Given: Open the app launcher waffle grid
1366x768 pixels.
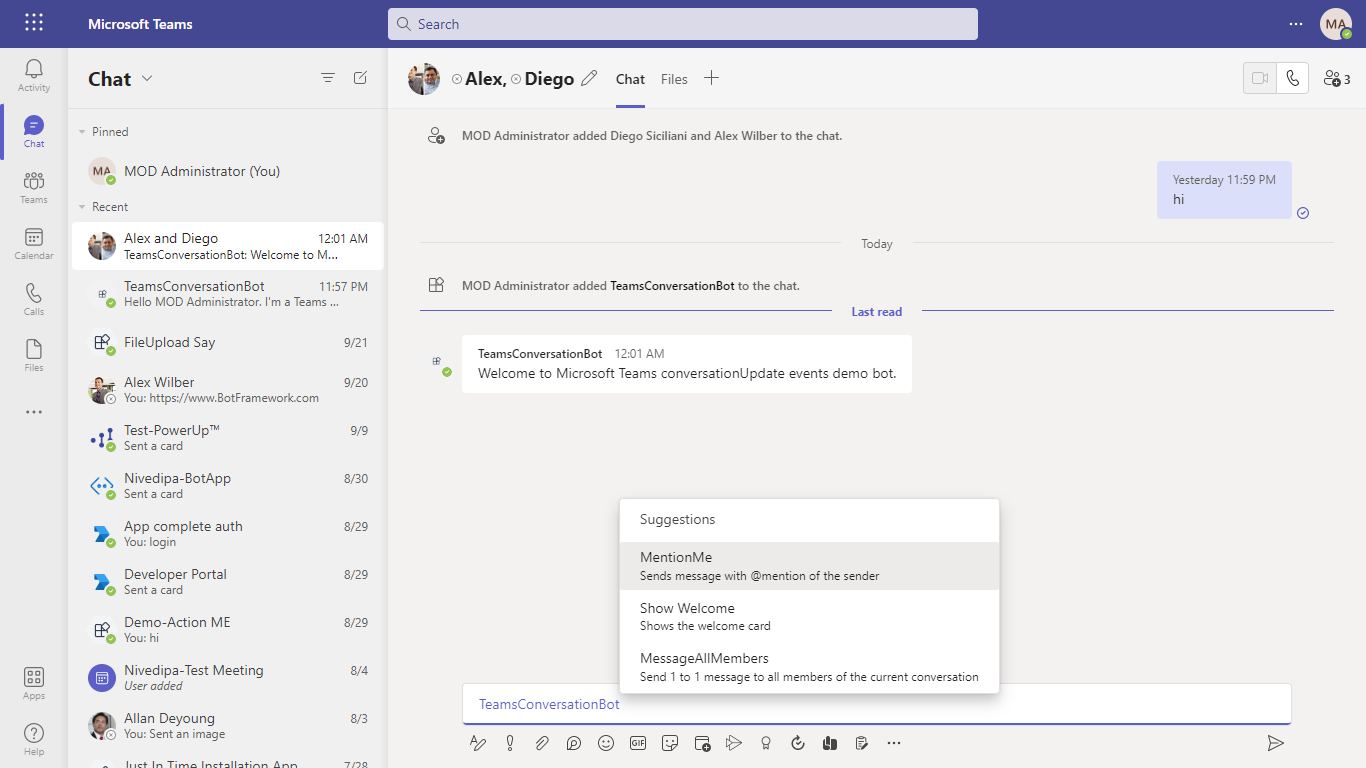Looking at the screenshot, I should [x=34, y=23].
